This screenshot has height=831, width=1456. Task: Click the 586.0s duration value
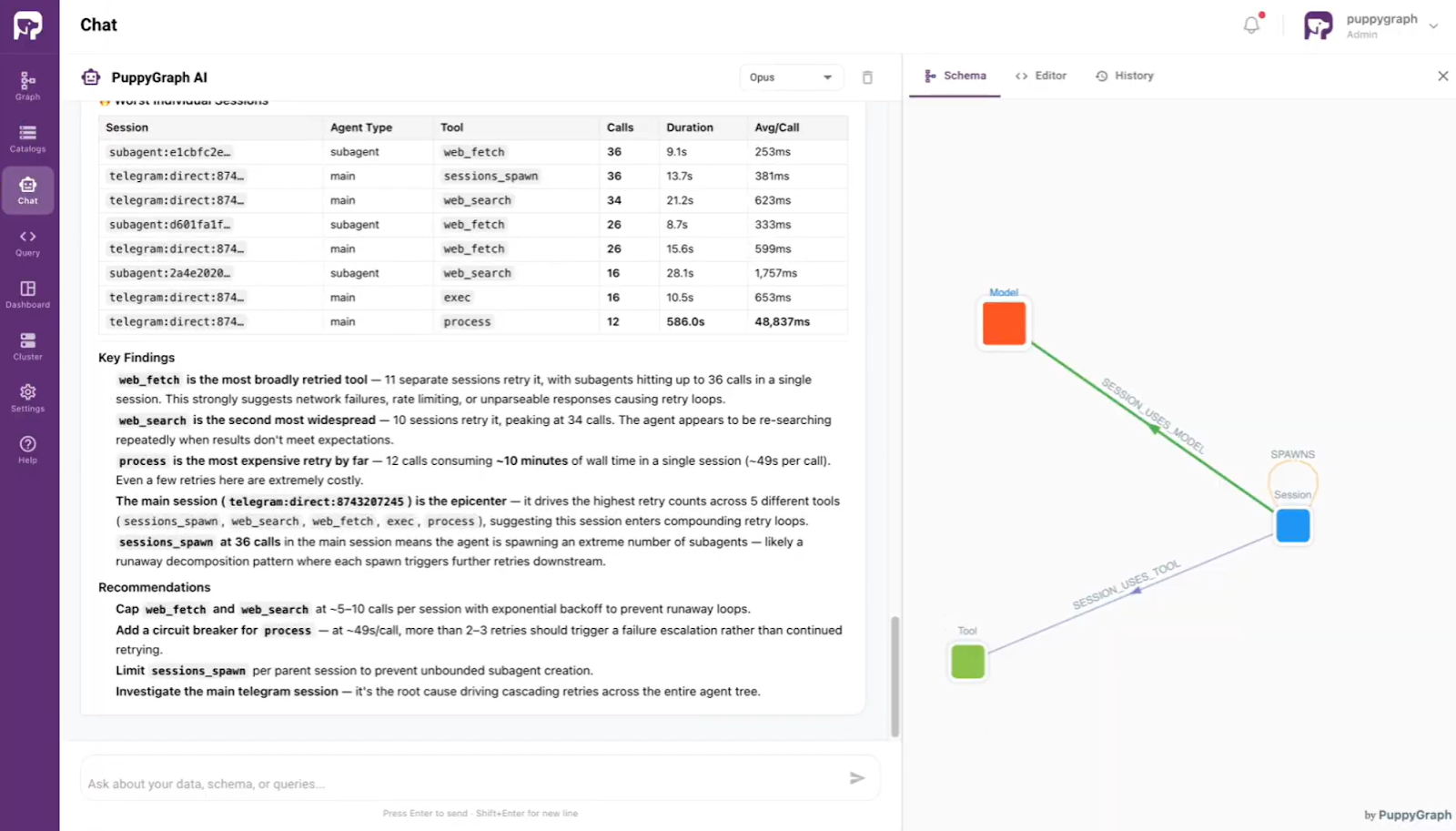(685, 322)
